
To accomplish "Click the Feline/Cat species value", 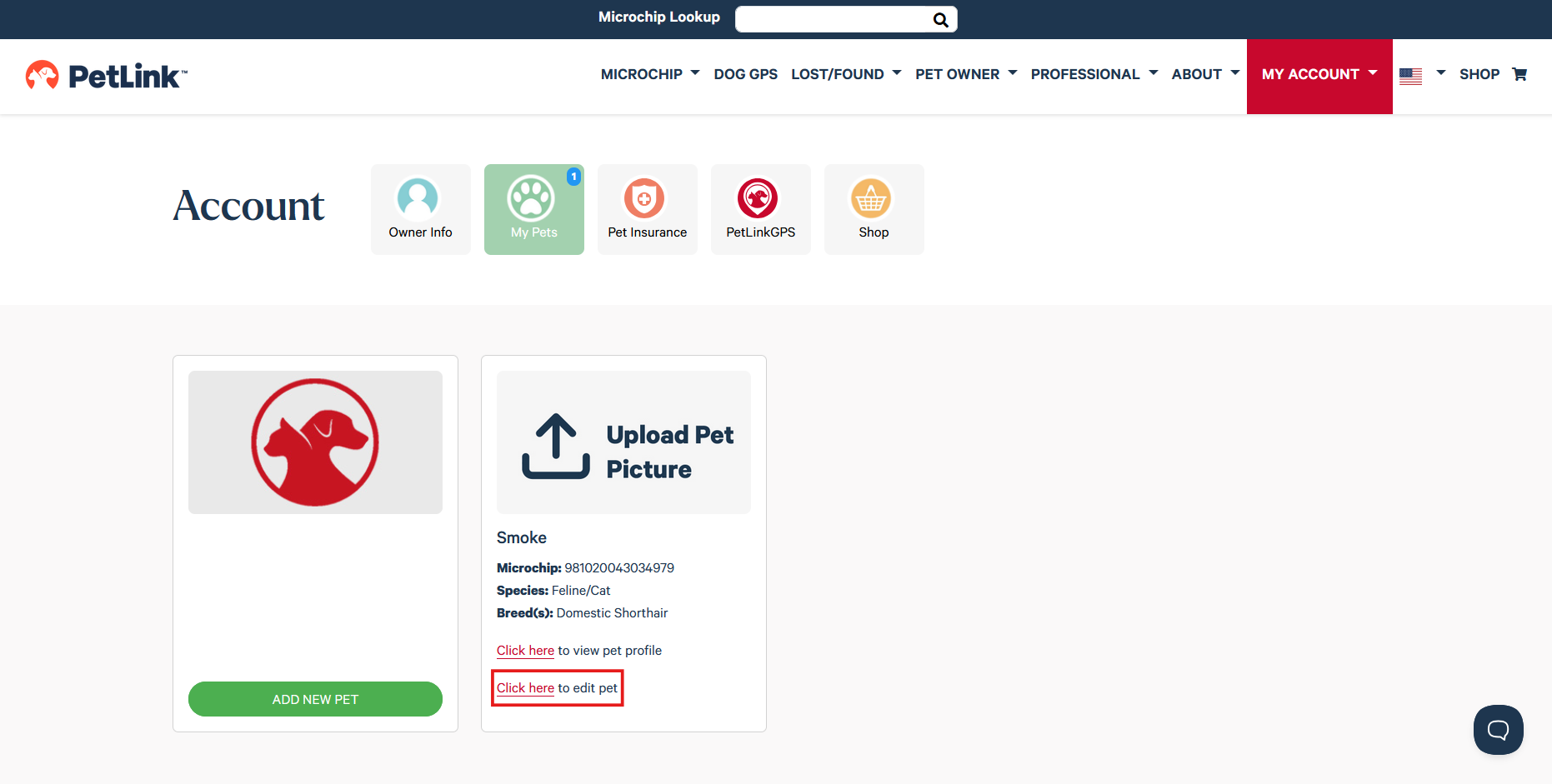I will click(x=581, y=591).
